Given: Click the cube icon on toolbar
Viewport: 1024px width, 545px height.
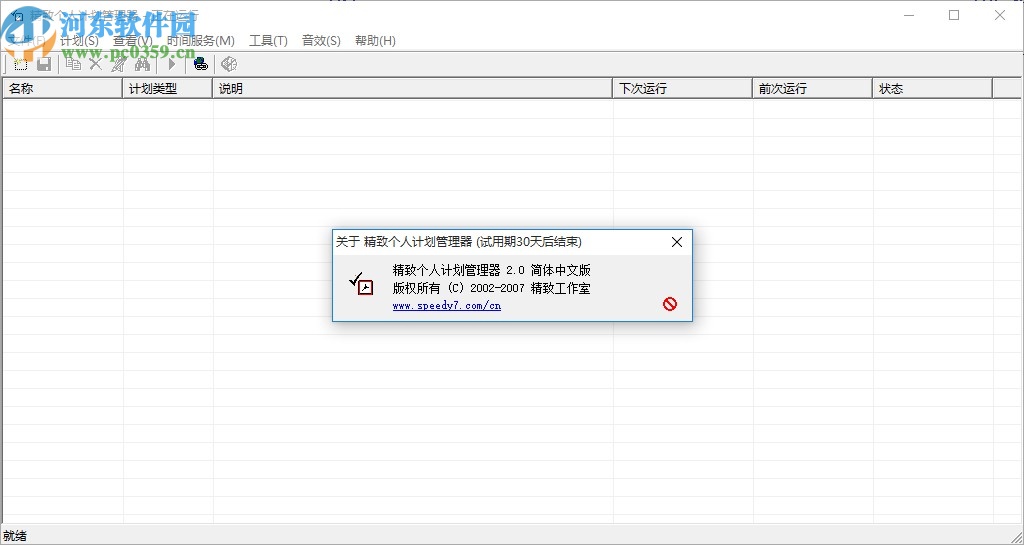Looking at the screenshot, I should click(229, 64).
